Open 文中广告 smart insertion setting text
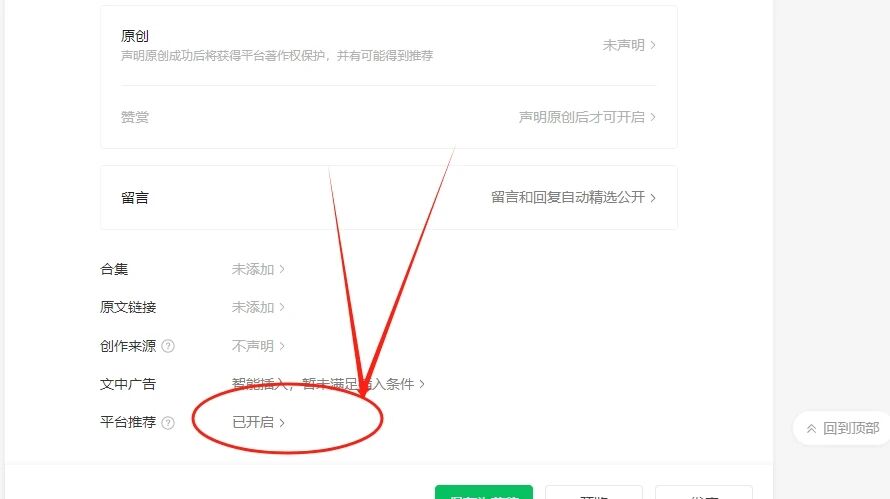The height and width of the screenshot is (499, 890). coord(328,384)
